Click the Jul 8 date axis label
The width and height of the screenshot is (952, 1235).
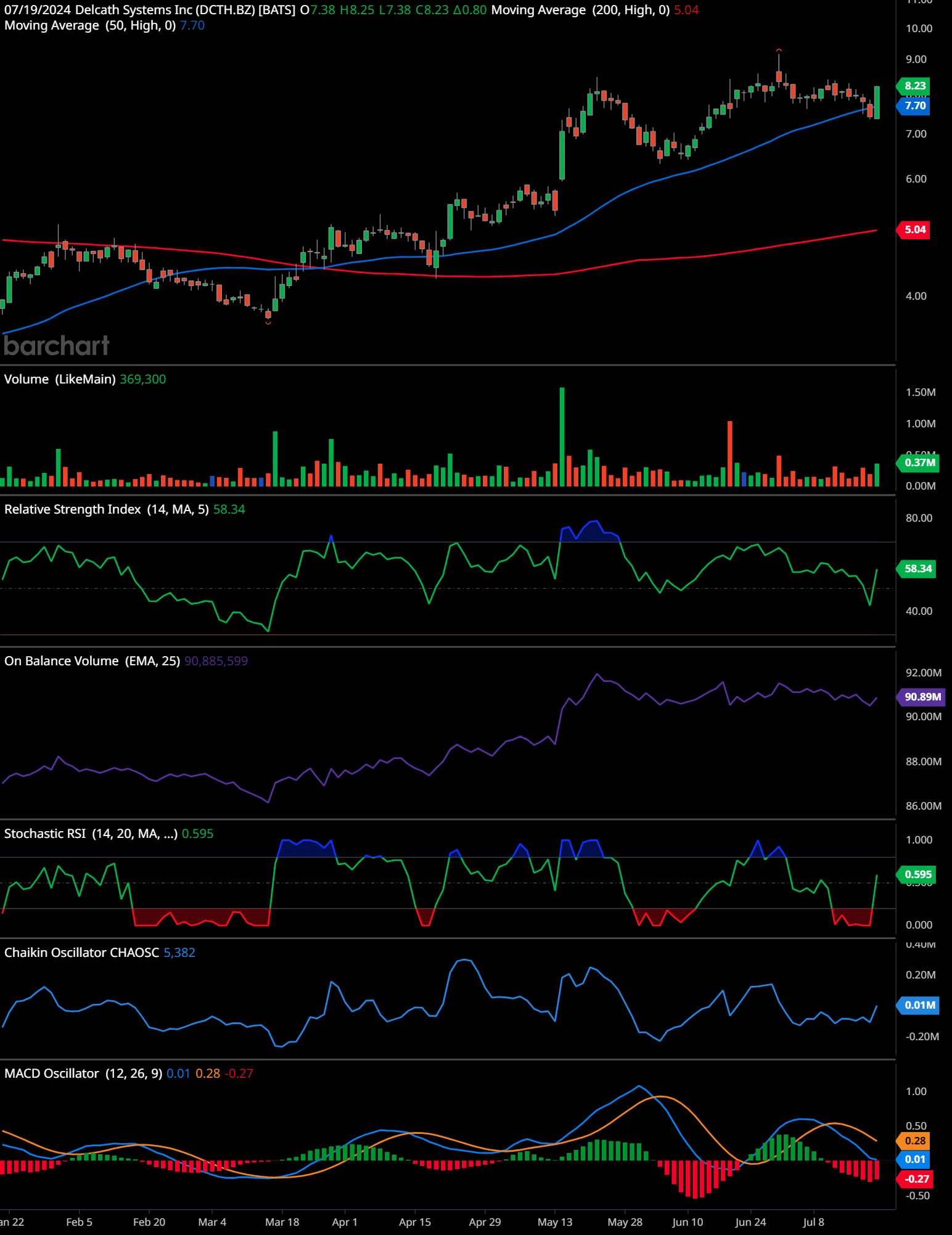(813, 1222)
